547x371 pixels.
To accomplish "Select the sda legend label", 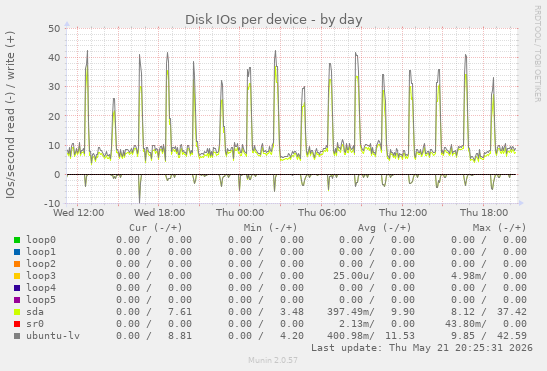I will [35, 312].
